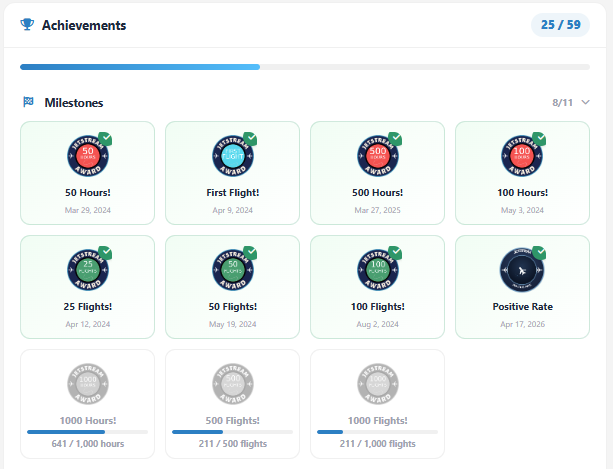The height and width of the screenshot is (469, 613).
Task: Click the "1000 Hours!" title text
Action: pos(88,421)
